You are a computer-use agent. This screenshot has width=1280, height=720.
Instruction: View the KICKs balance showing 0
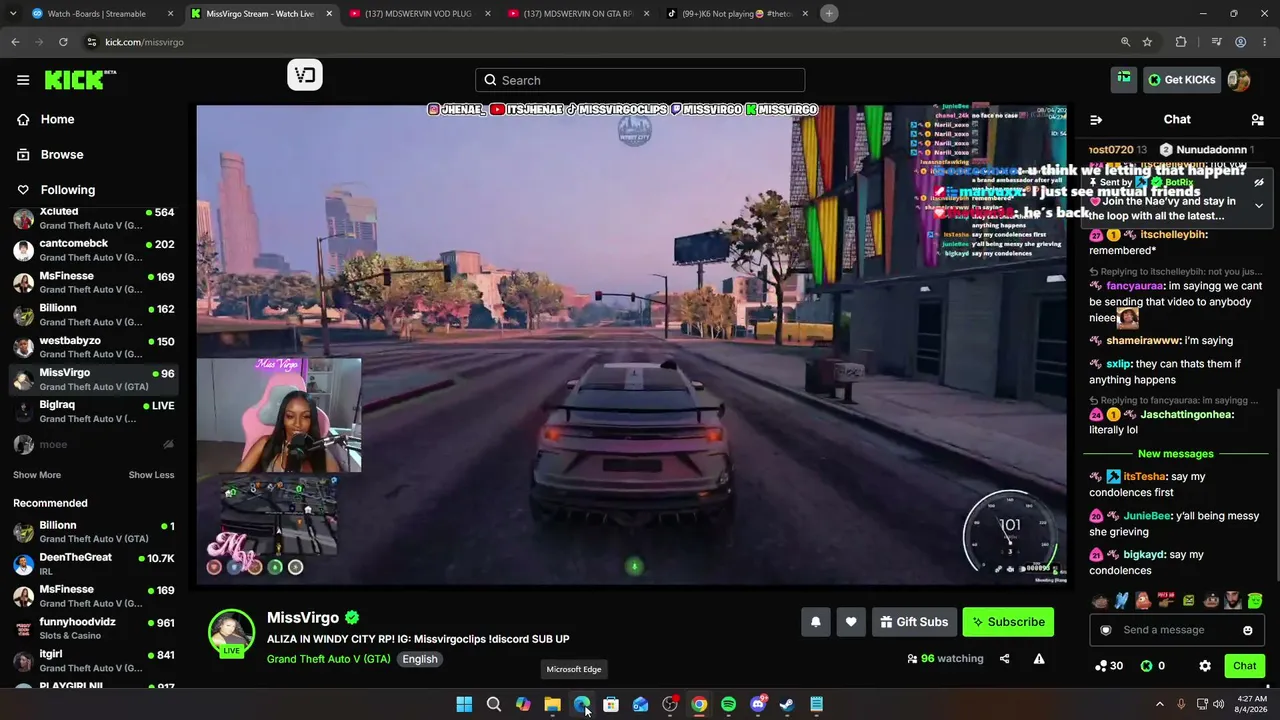tap(1153, 666)
